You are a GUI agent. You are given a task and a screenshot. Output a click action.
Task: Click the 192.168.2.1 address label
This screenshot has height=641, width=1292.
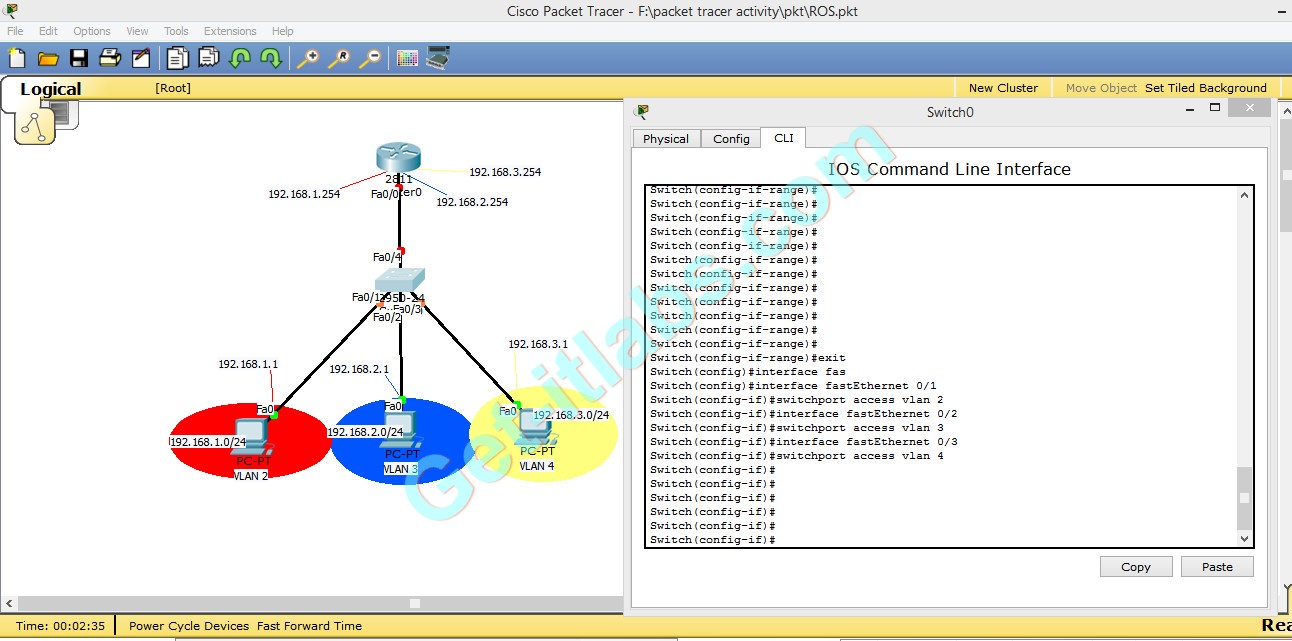coord(360,369)
